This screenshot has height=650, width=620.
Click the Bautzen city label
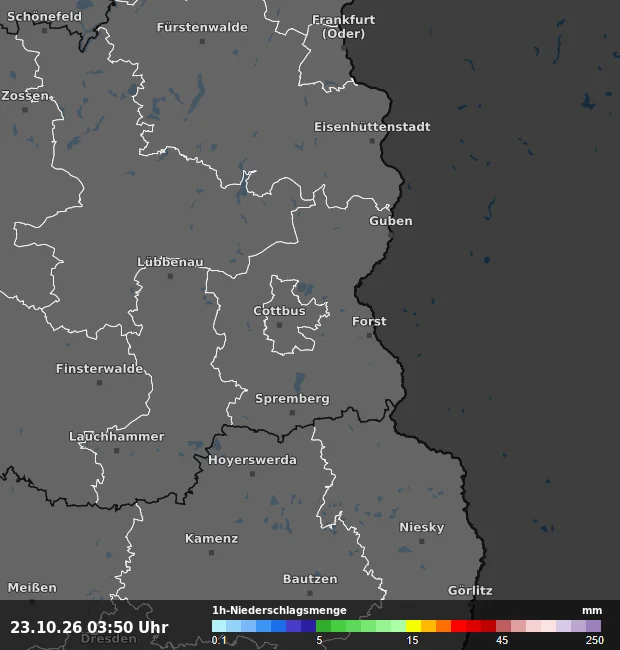coord(310,579)
